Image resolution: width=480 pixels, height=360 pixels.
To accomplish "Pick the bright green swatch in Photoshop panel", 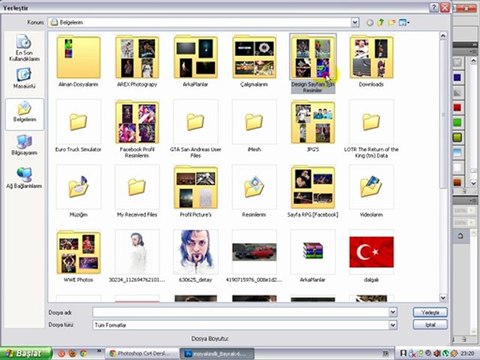I will (x=457, y=123).
